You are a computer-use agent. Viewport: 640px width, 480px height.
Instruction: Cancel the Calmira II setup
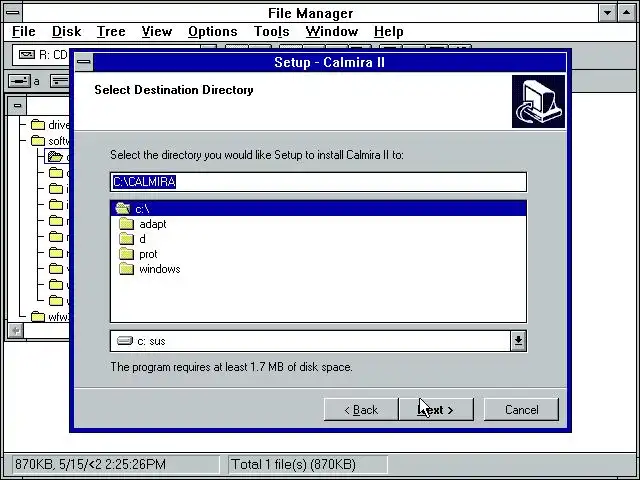tap(521, 409)
